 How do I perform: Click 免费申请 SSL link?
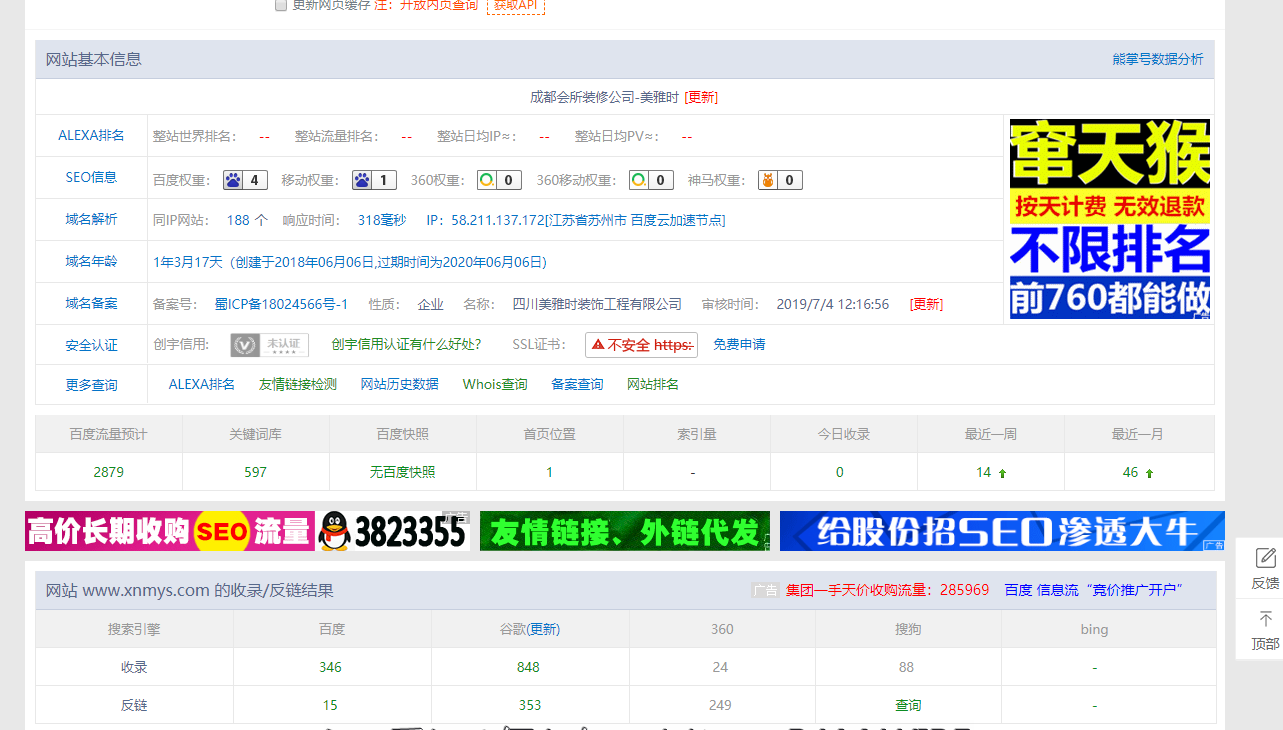[739, 344]
